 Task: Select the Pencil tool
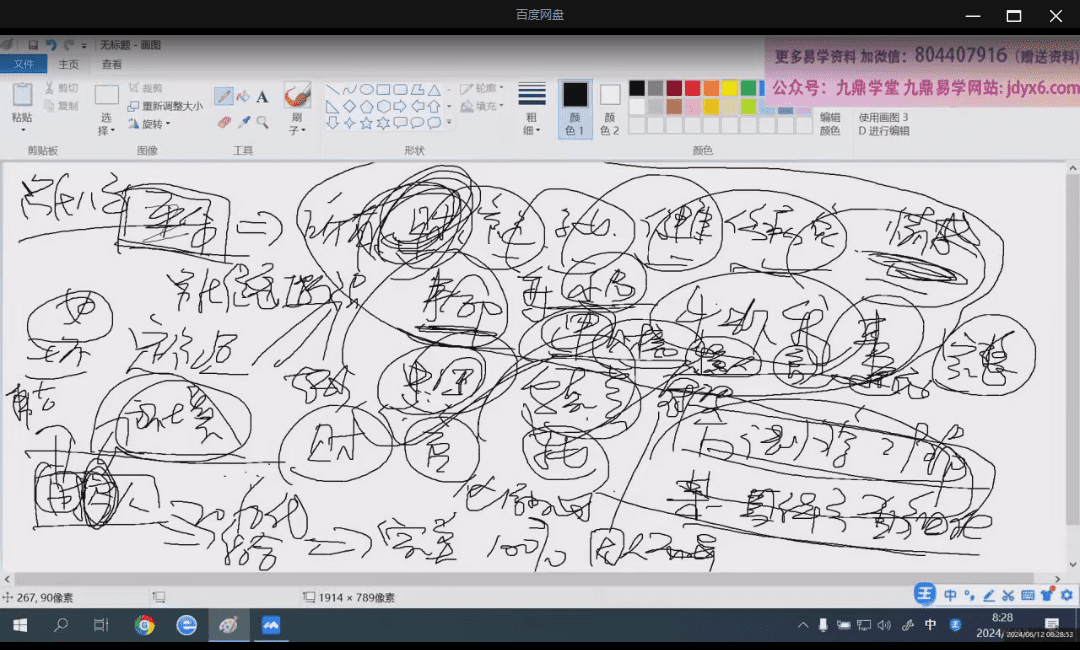coord(223,97)
